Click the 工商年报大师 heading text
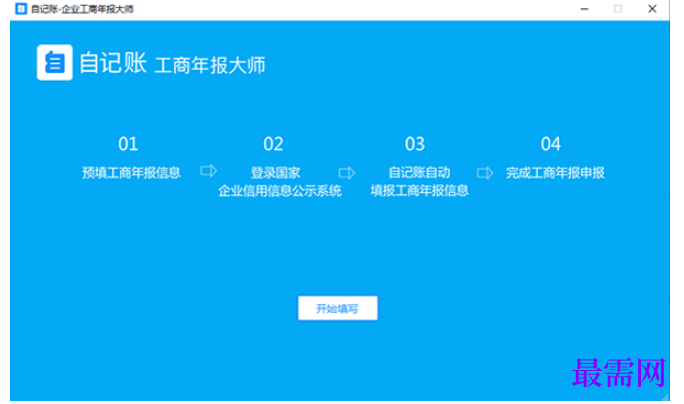Image resolution: width=684 pixels, height=404 pixels. pyautogui.click(x=210, y=65)
